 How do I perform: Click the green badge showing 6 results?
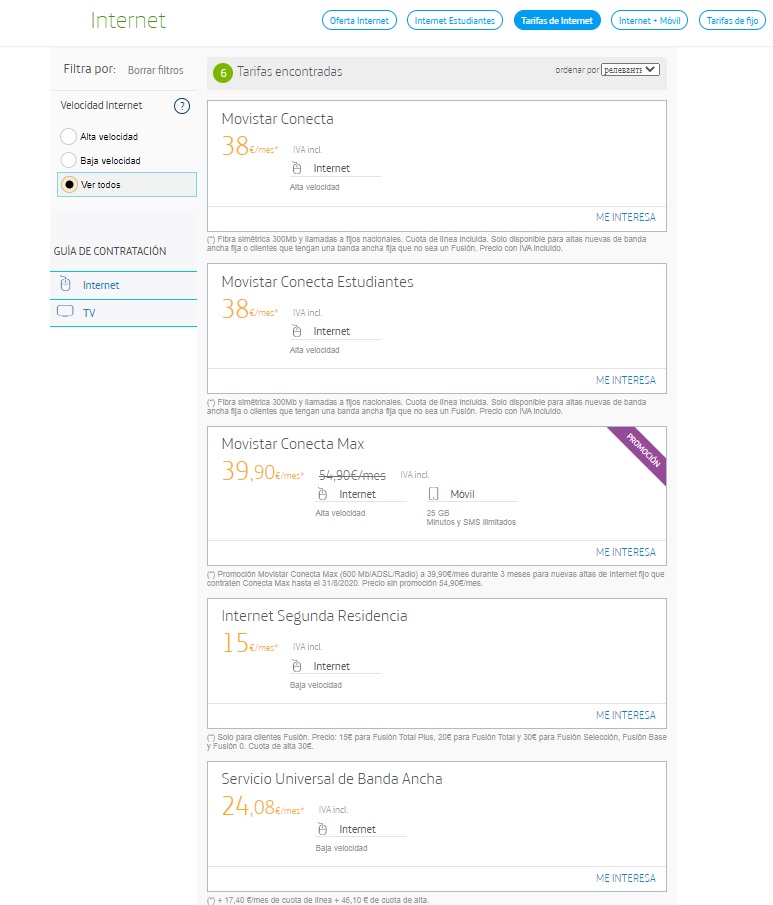point(222,72)
